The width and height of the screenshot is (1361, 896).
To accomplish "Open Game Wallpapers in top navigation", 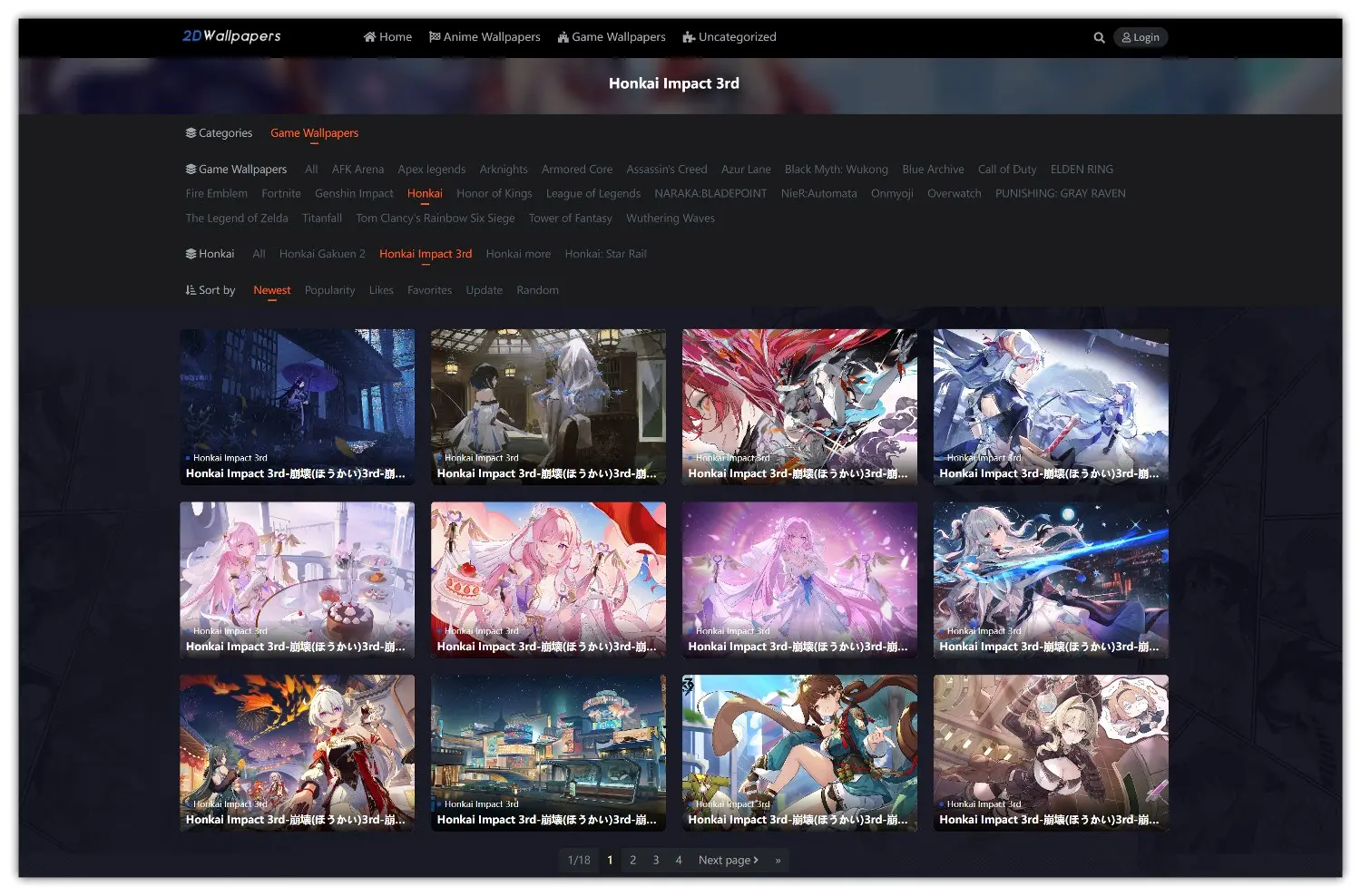I will [x=612, y=37].
